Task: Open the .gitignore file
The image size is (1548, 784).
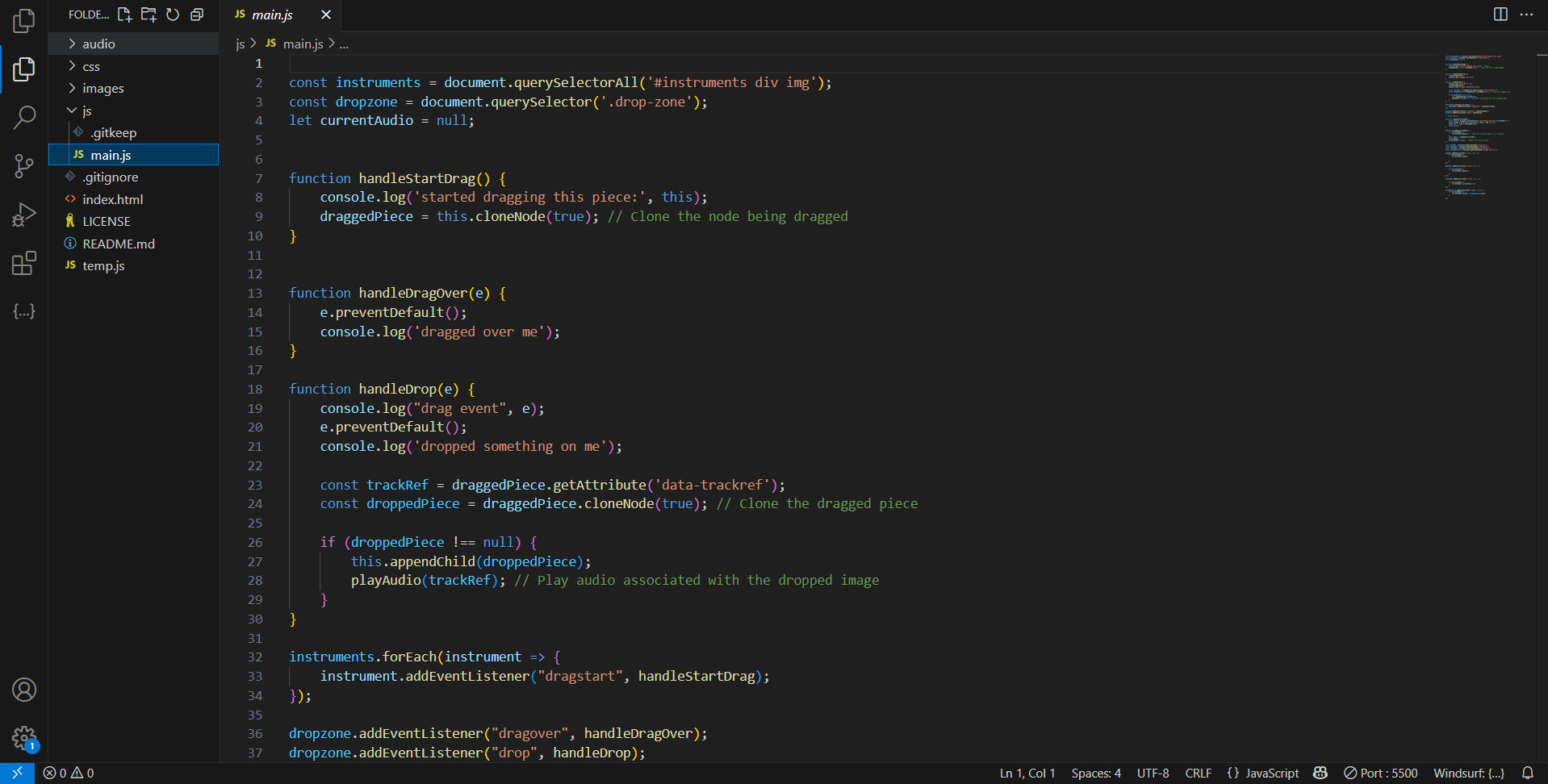Action: tap(134, 177)
